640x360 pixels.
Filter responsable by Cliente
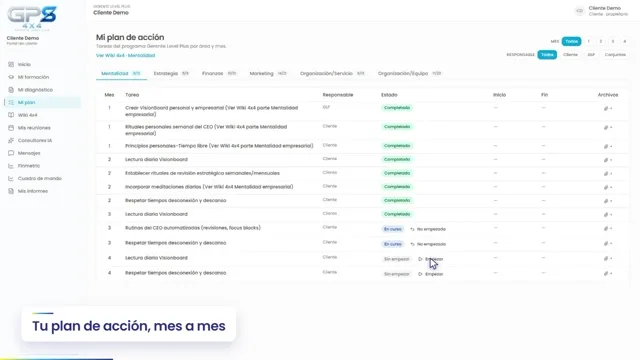click(x=570, y=55)
